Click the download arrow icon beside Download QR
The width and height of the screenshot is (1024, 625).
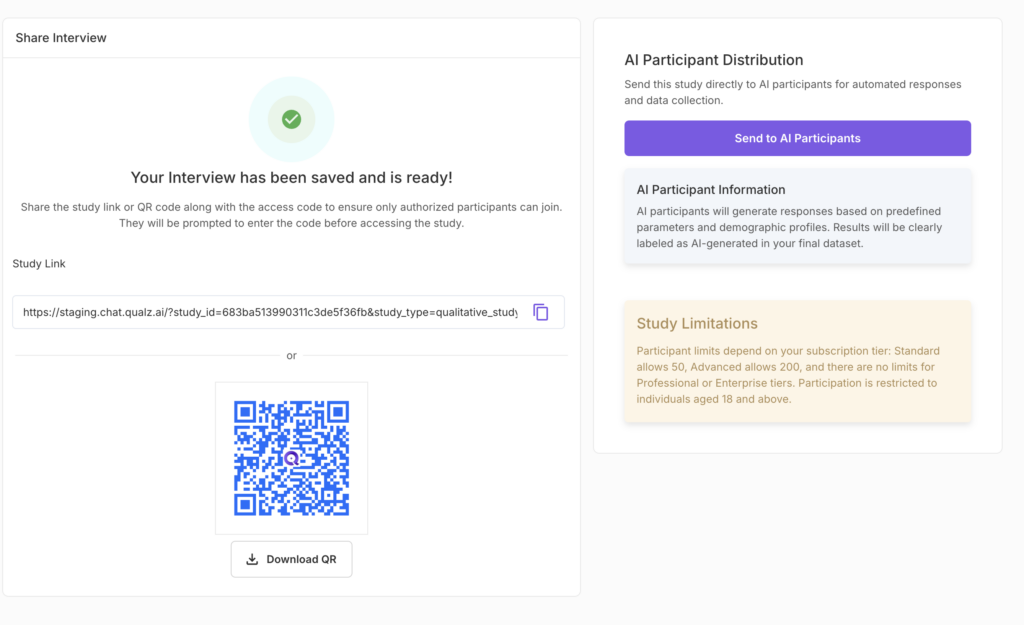tap(252, 559)
